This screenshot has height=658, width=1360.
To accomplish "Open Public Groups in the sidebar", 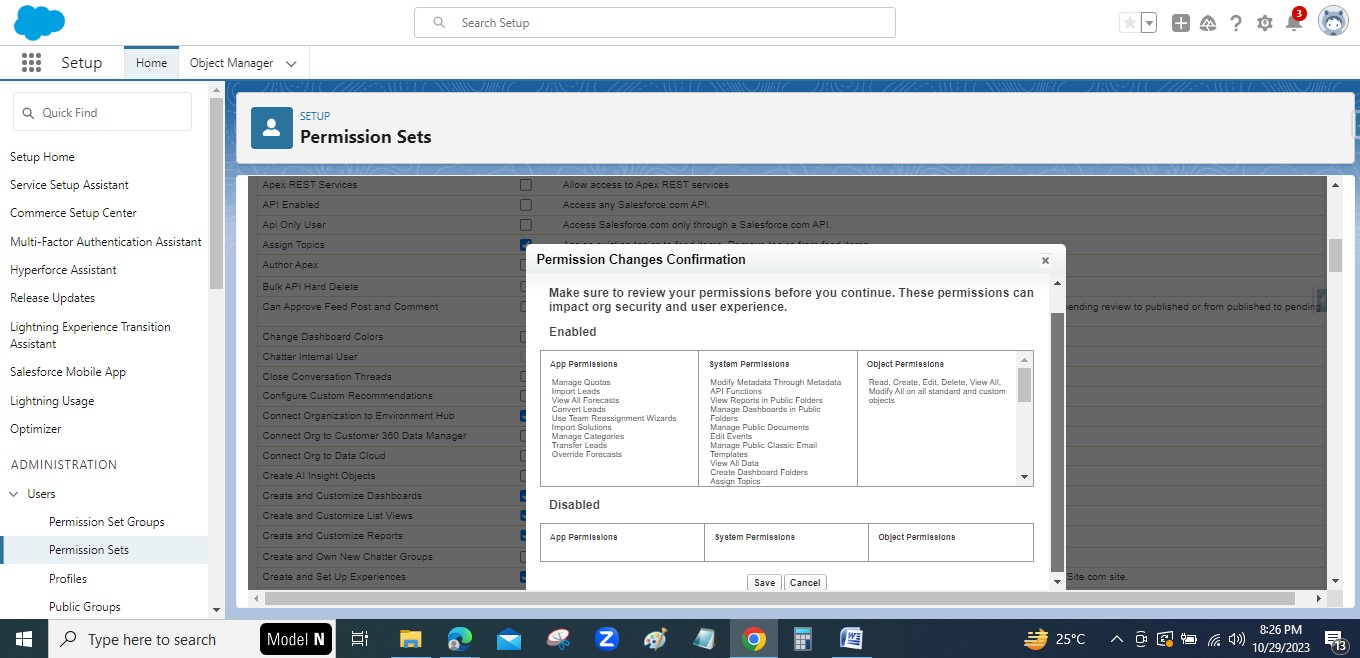I will tap(85, 607).
